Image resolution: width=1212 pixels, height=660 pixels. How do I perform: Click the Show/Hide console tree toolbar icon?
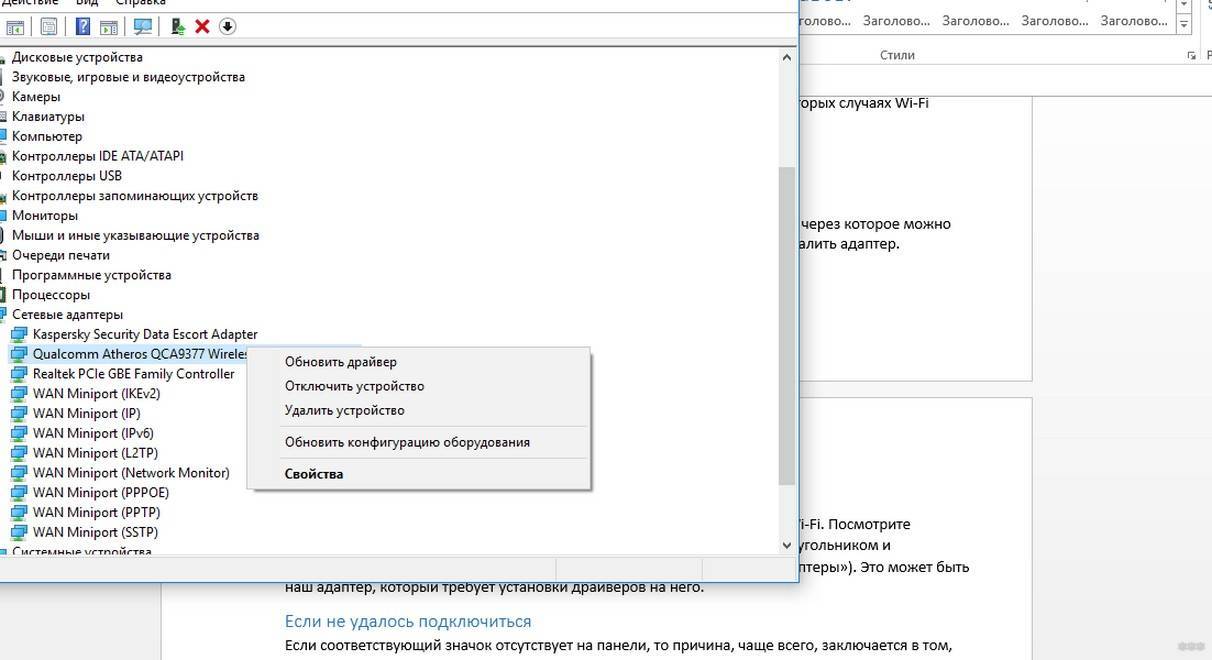[x=15, y=27]
